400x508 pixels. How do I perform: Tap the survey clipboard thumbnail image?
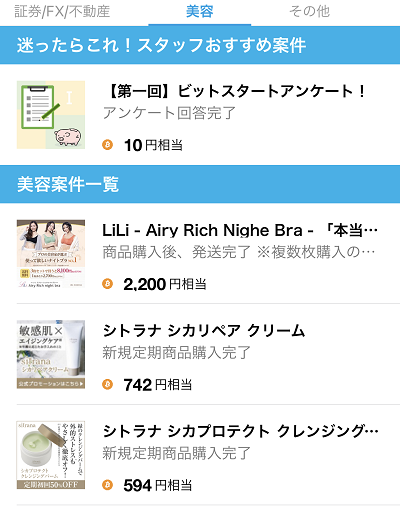(51, 115)
